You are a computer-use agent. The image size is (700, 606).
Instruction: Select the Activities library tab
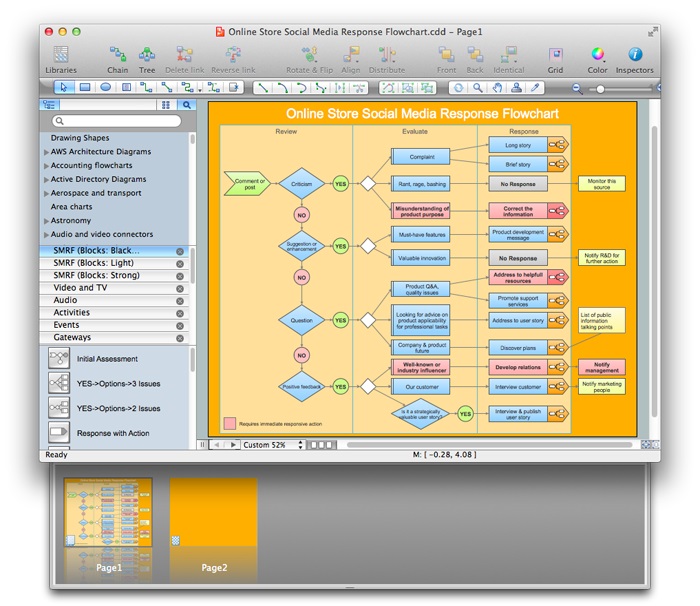pyautogui.click(x=114, y=313)
